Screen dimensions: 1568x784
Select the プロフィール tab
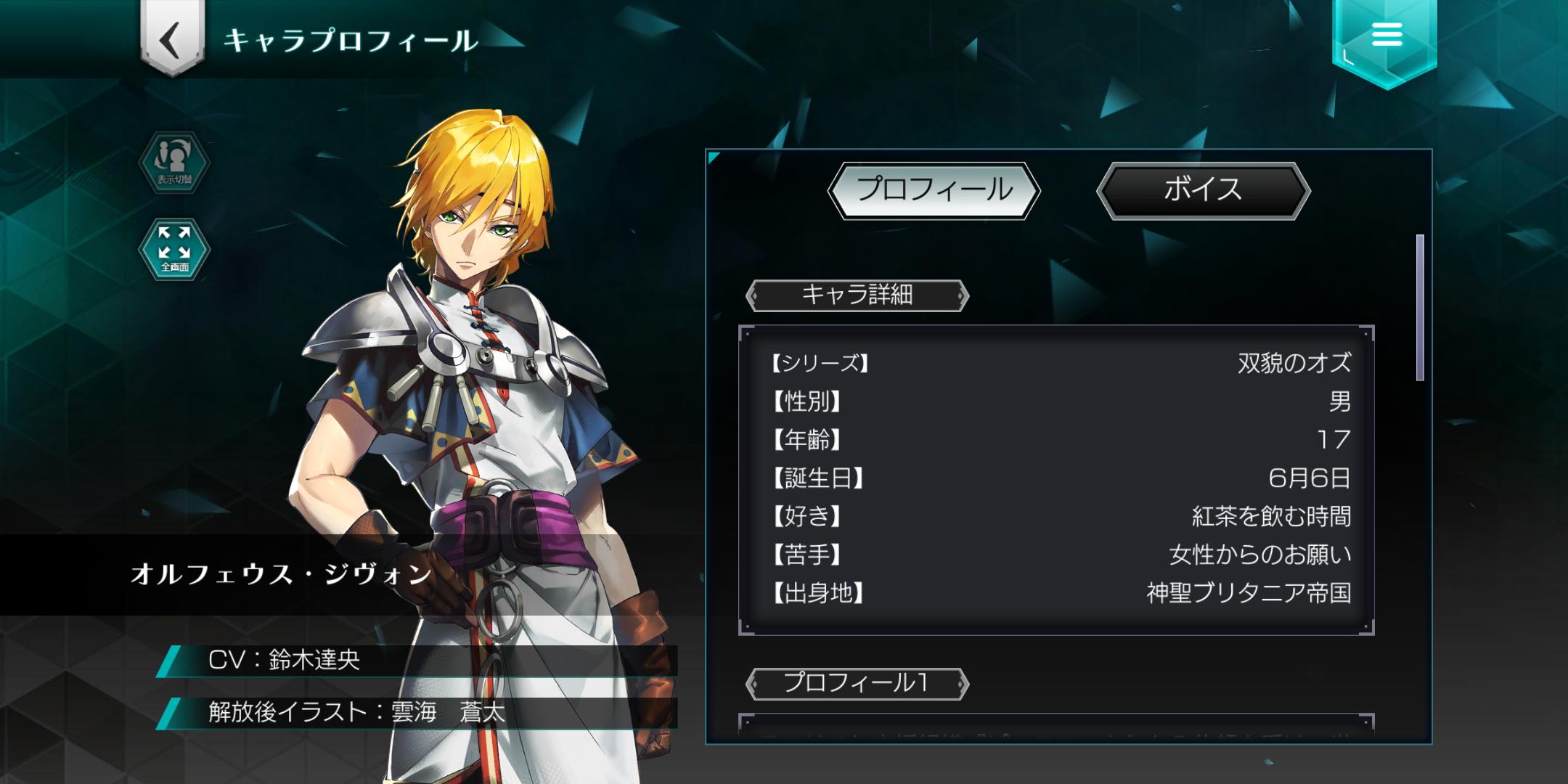(934, 190)
